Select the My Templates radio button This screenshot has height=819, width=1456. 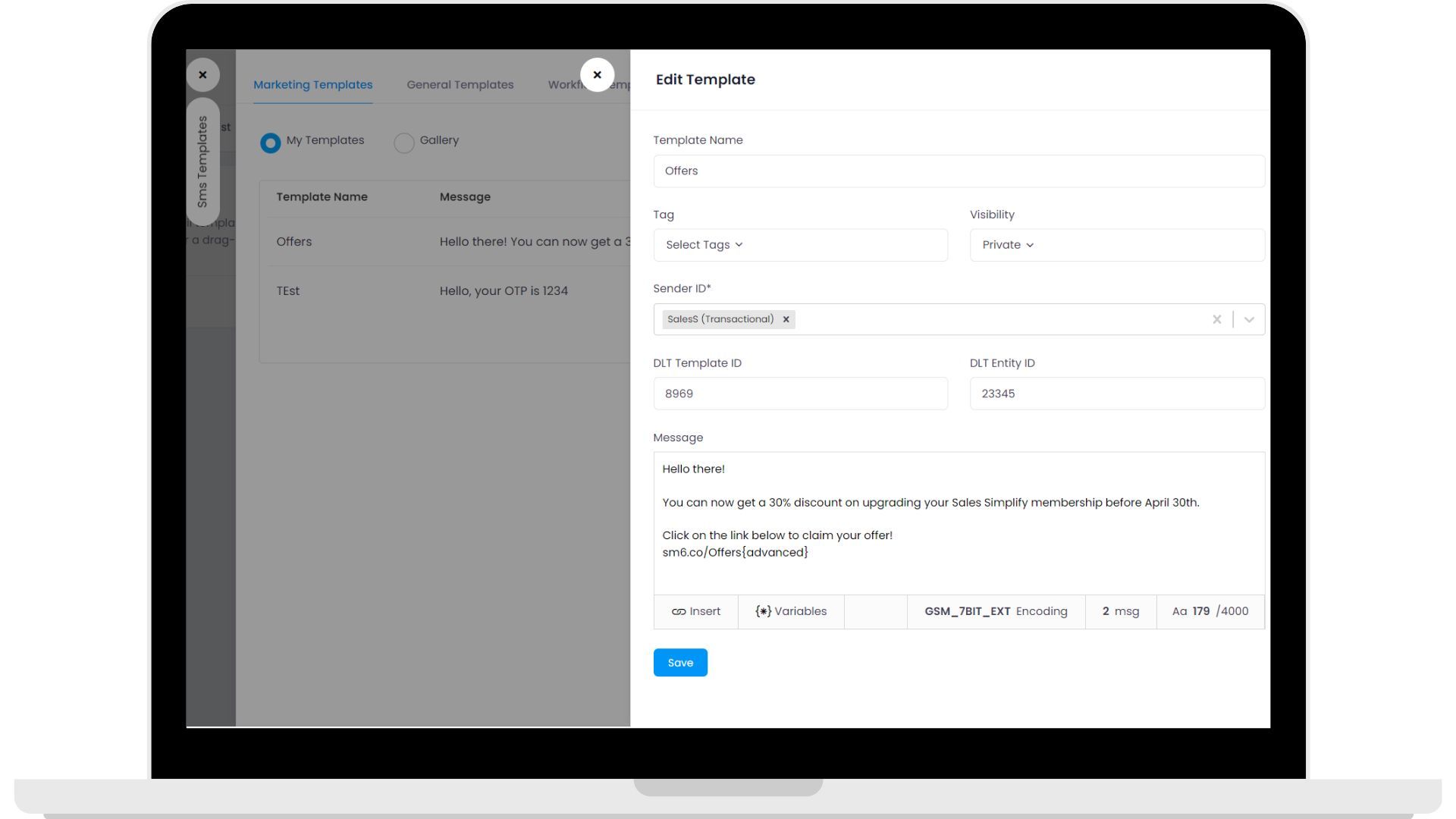point(270,143)
